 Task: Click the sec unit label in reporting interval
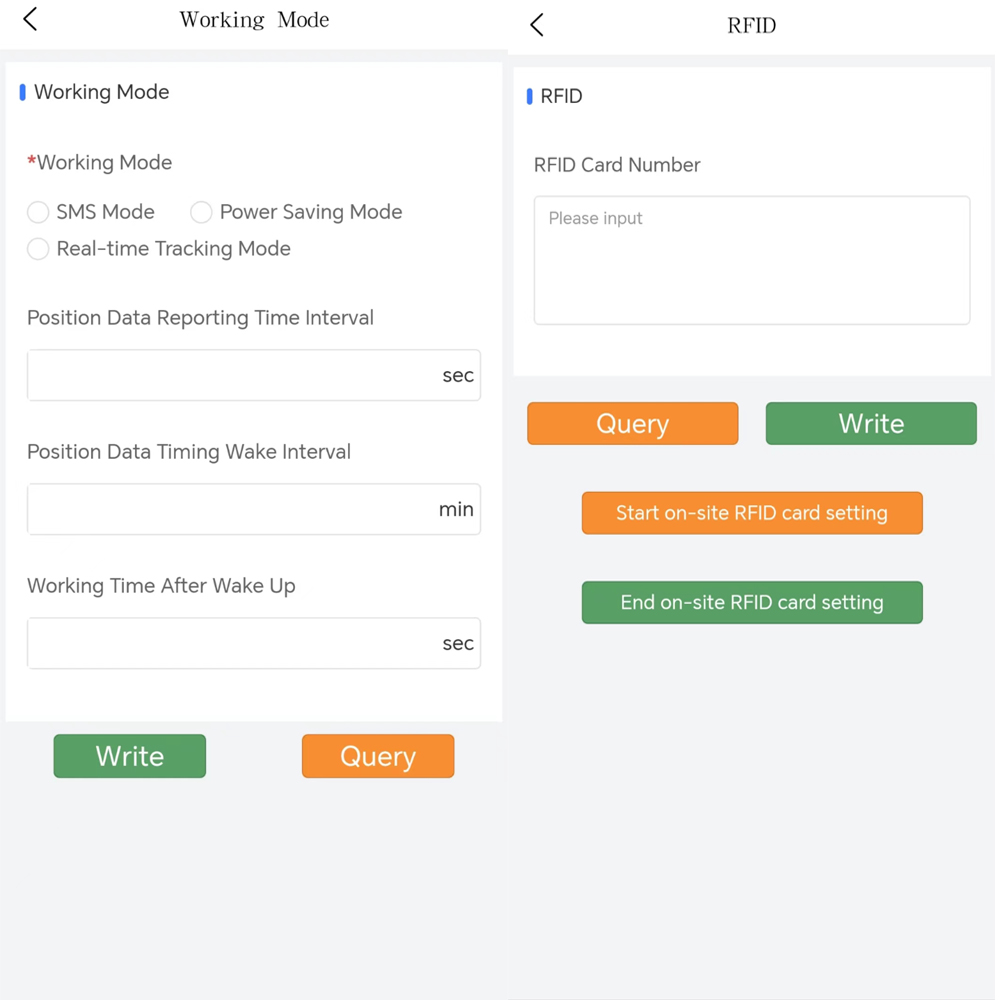tap(458, 375)
